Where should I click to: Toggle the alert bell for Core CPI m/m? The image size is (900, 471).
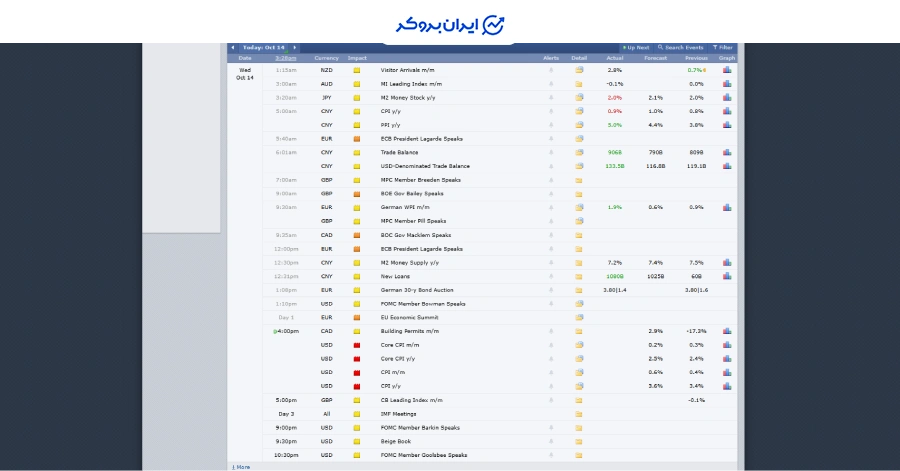[551, 345]
